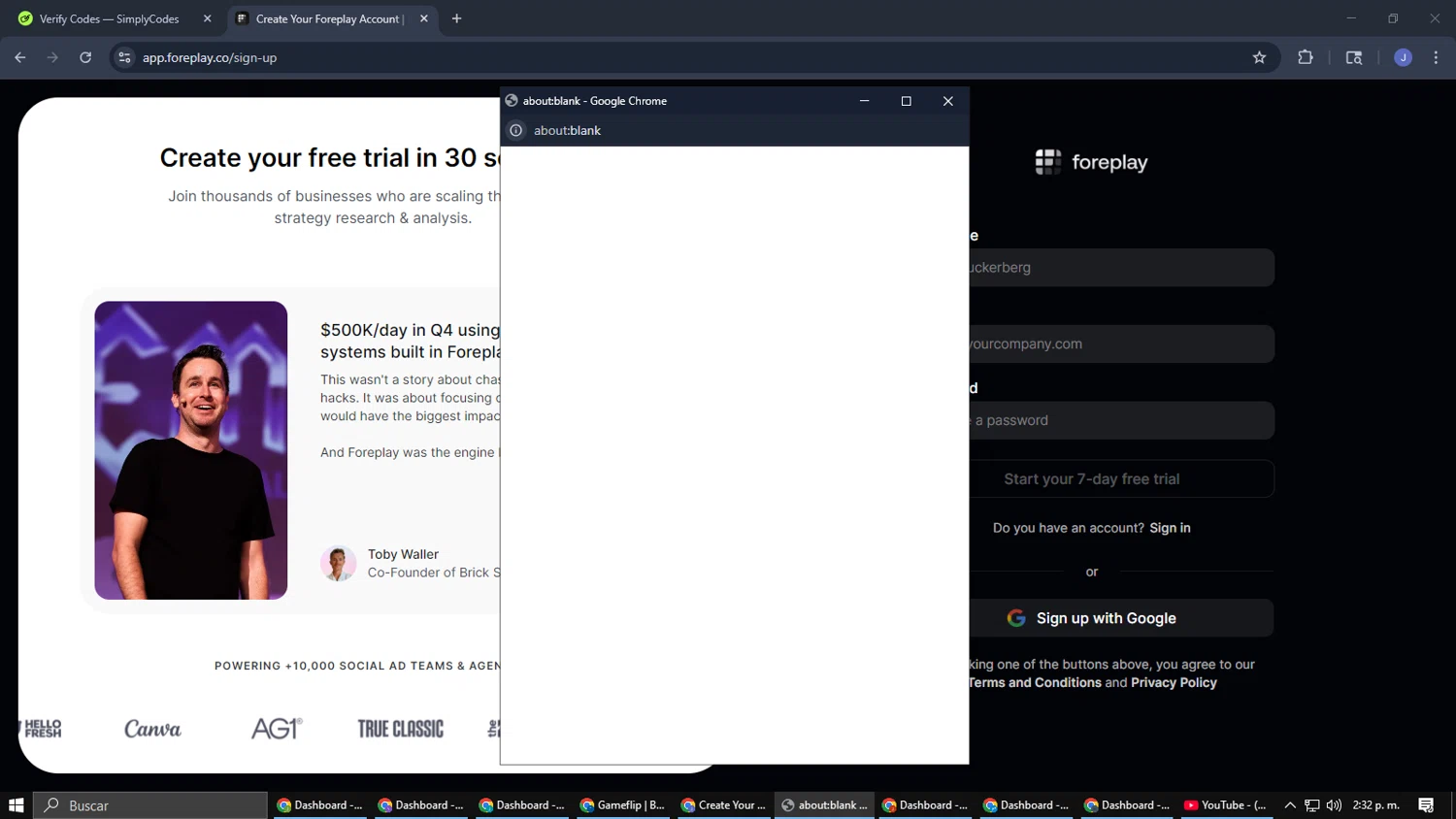Open the Chrome profile avatar J
The image size is (1456, 819).
(x=1403, y=58)
